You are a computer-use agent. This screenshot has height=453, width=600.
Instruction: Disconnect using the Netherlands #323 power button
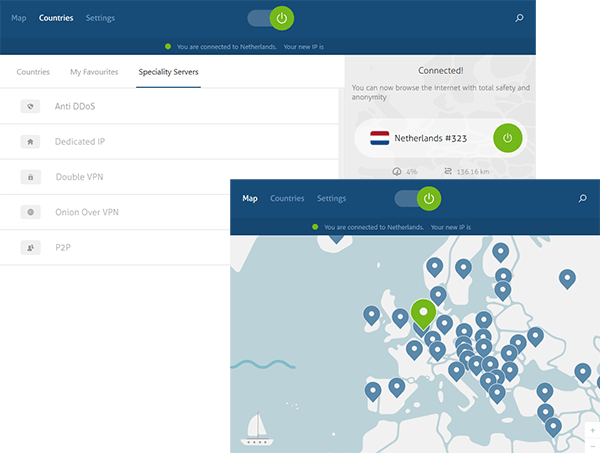pos(507,138)
